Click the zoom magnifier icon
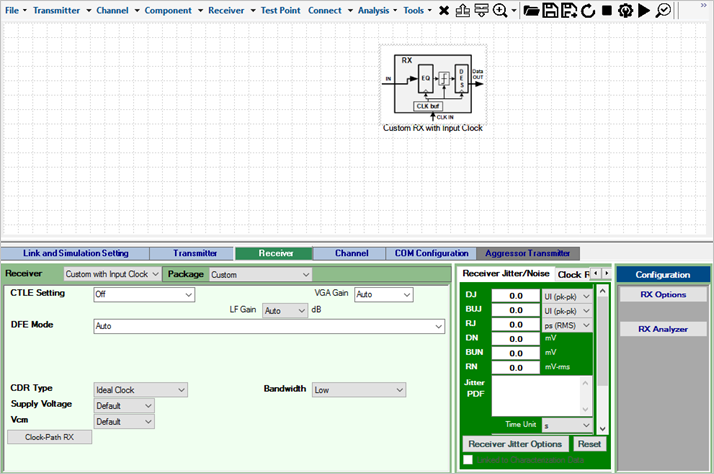This screenshot has height=474, width=714. point(498,10)
